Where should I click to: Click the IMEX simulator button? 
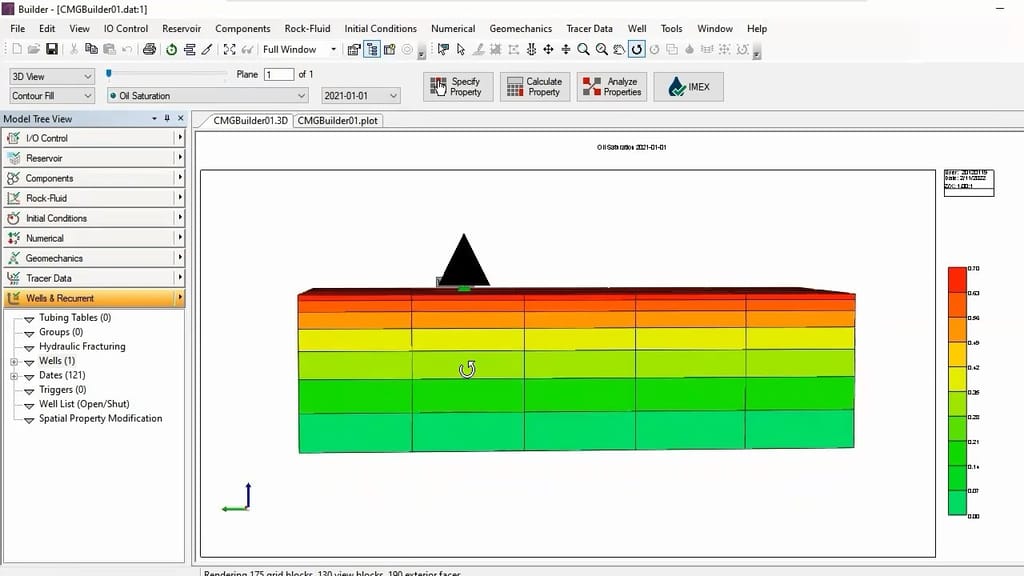pos(688,87)
